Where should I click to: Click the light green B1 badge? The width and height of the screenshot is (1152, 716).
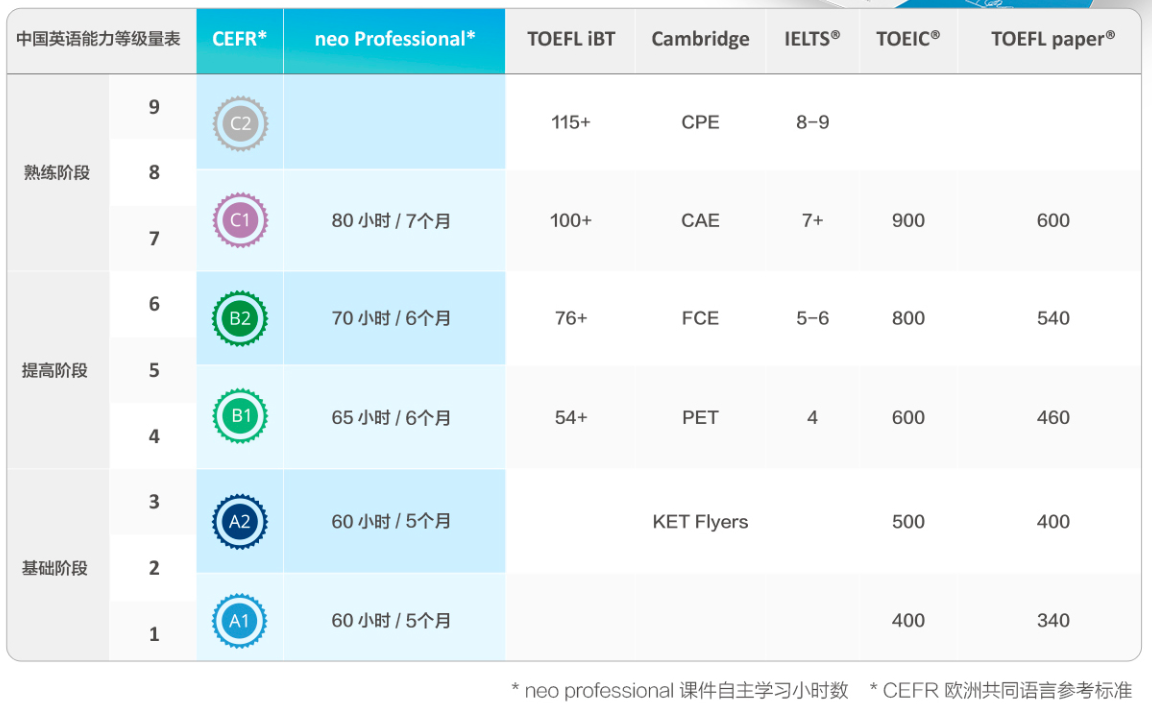tap(240, 418)
